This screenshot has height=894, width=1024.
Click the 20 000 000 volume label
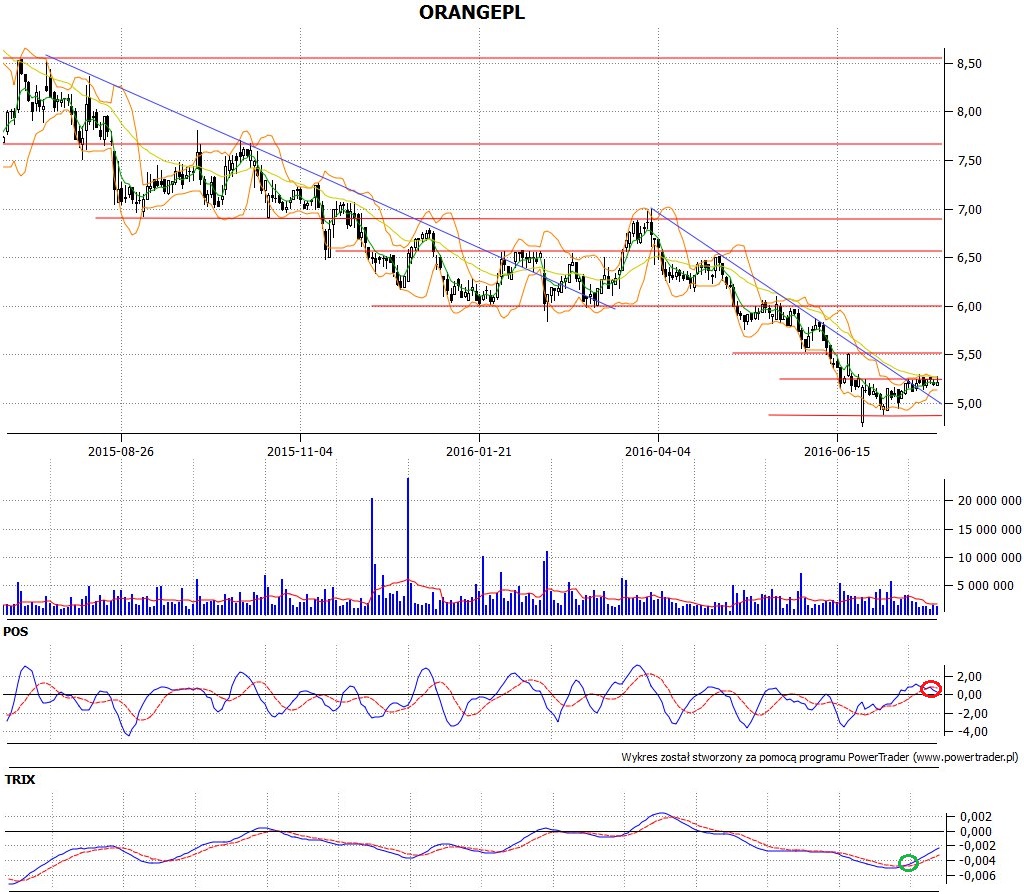pyautogui.click(x=989, y=501)
